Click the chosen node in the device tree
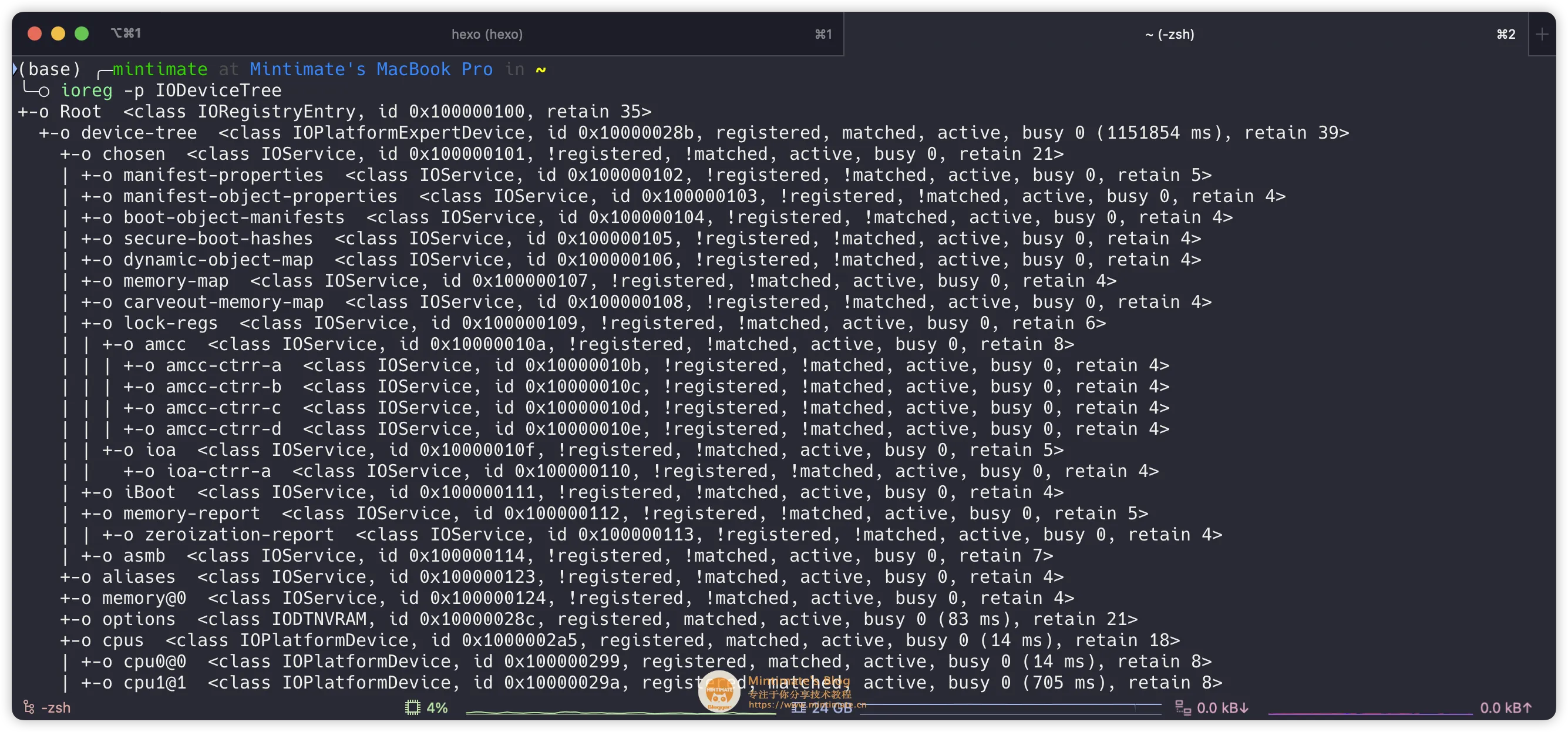This screenshot has width=1568, height=732. pos(133,154)
